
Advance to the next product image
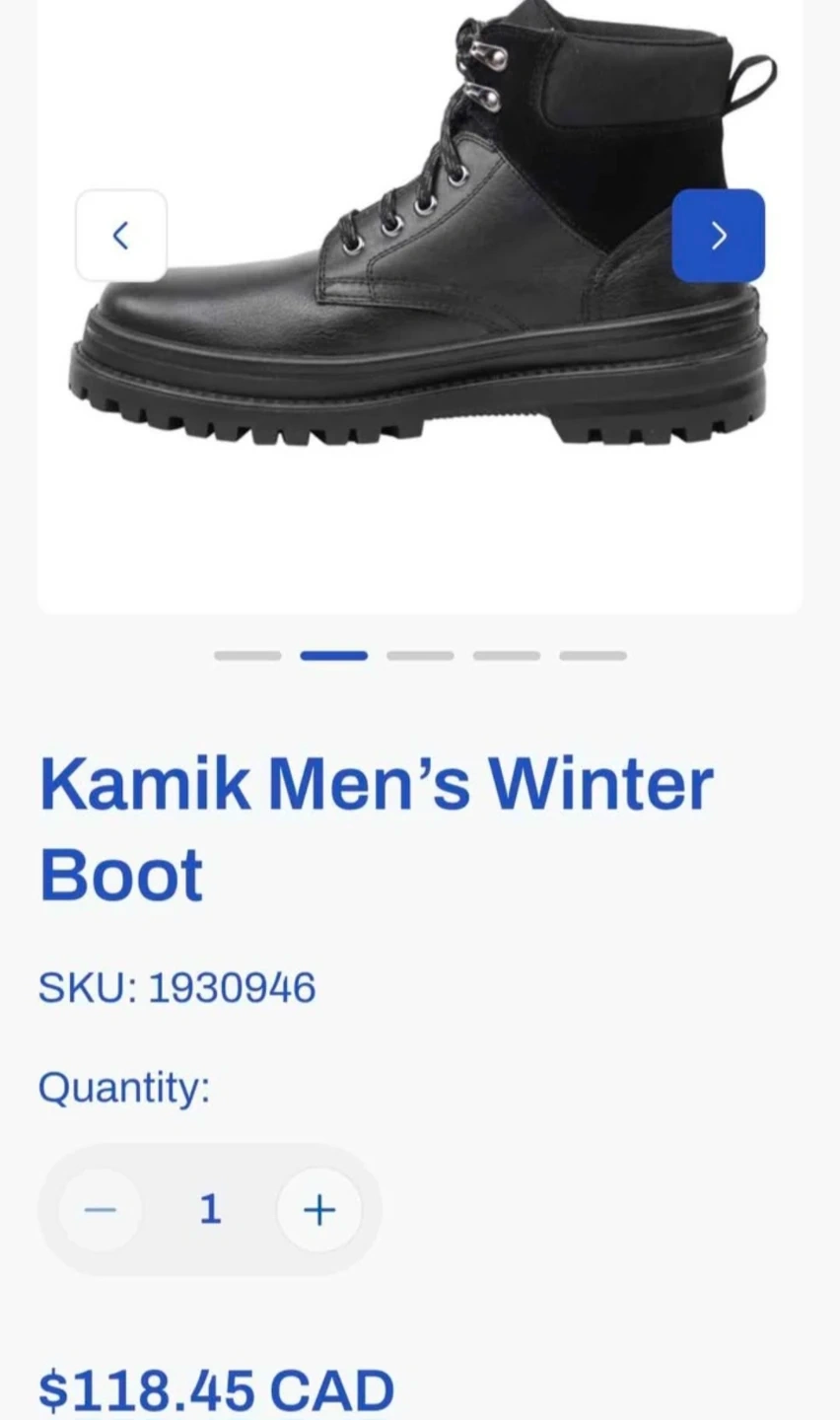tap(718, 236)
